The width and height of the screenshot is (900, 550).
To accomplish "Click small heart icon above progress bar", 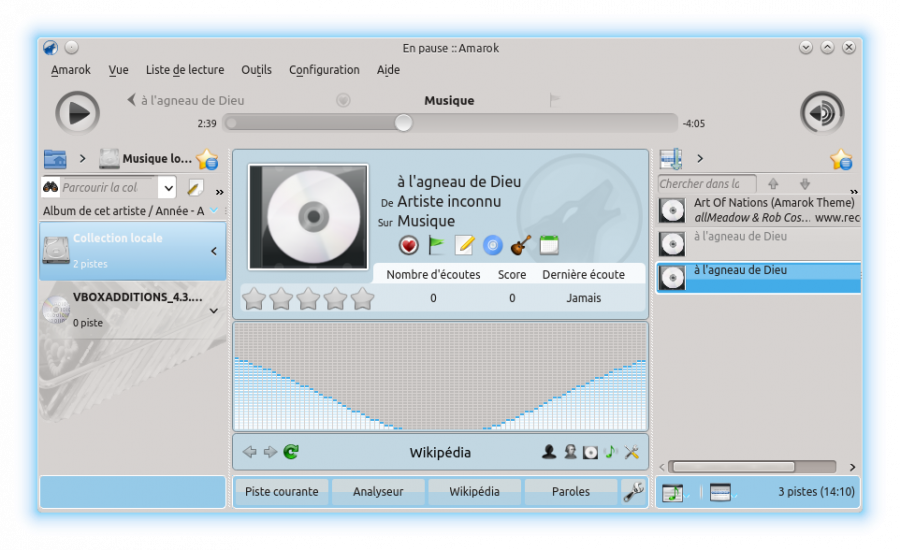I will pyautogui.click(x=343, y=100).
